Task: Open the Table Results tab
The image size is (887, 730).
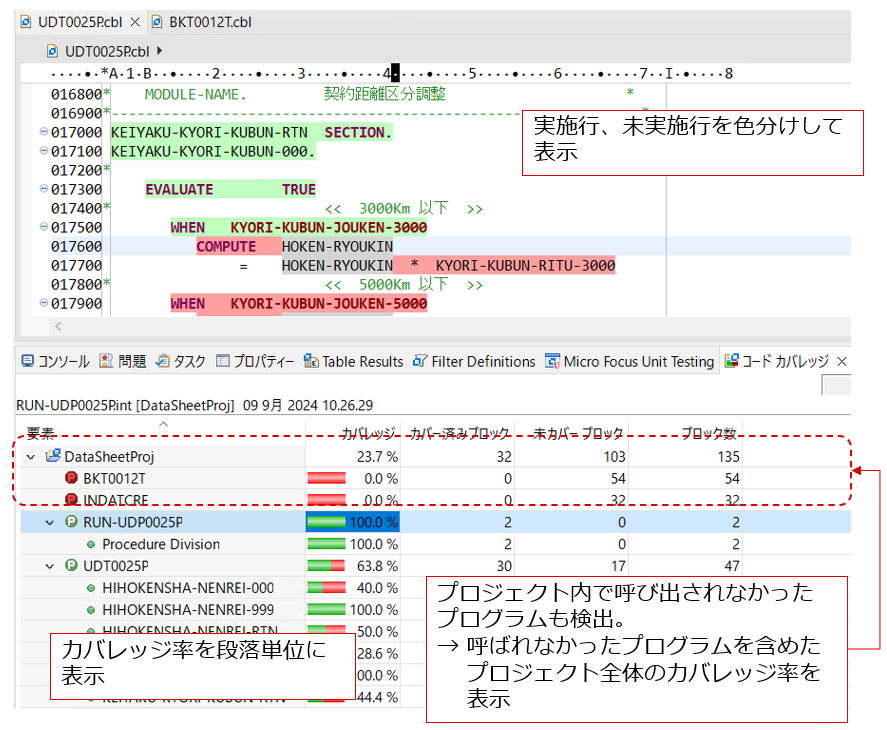Action: [354, 361]
